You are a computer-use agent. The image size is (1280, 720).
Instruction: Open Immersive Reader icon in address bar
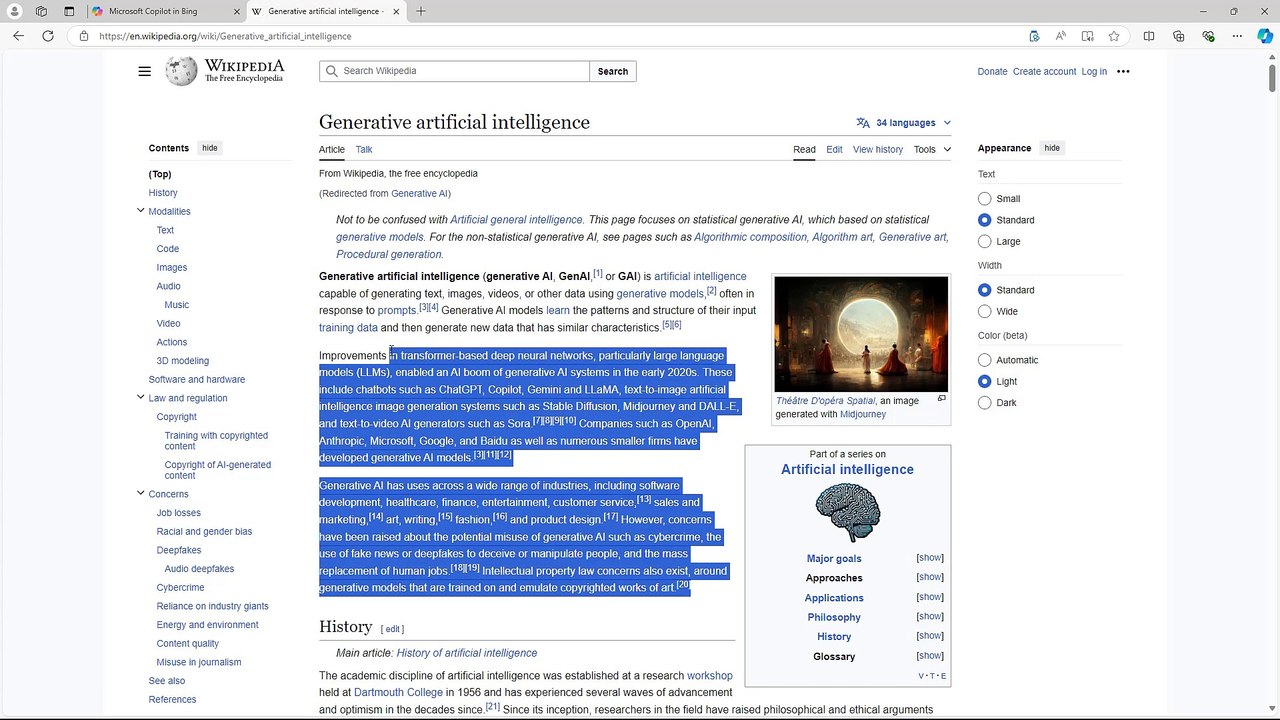pyautogui.click(x=1087, y=36)
